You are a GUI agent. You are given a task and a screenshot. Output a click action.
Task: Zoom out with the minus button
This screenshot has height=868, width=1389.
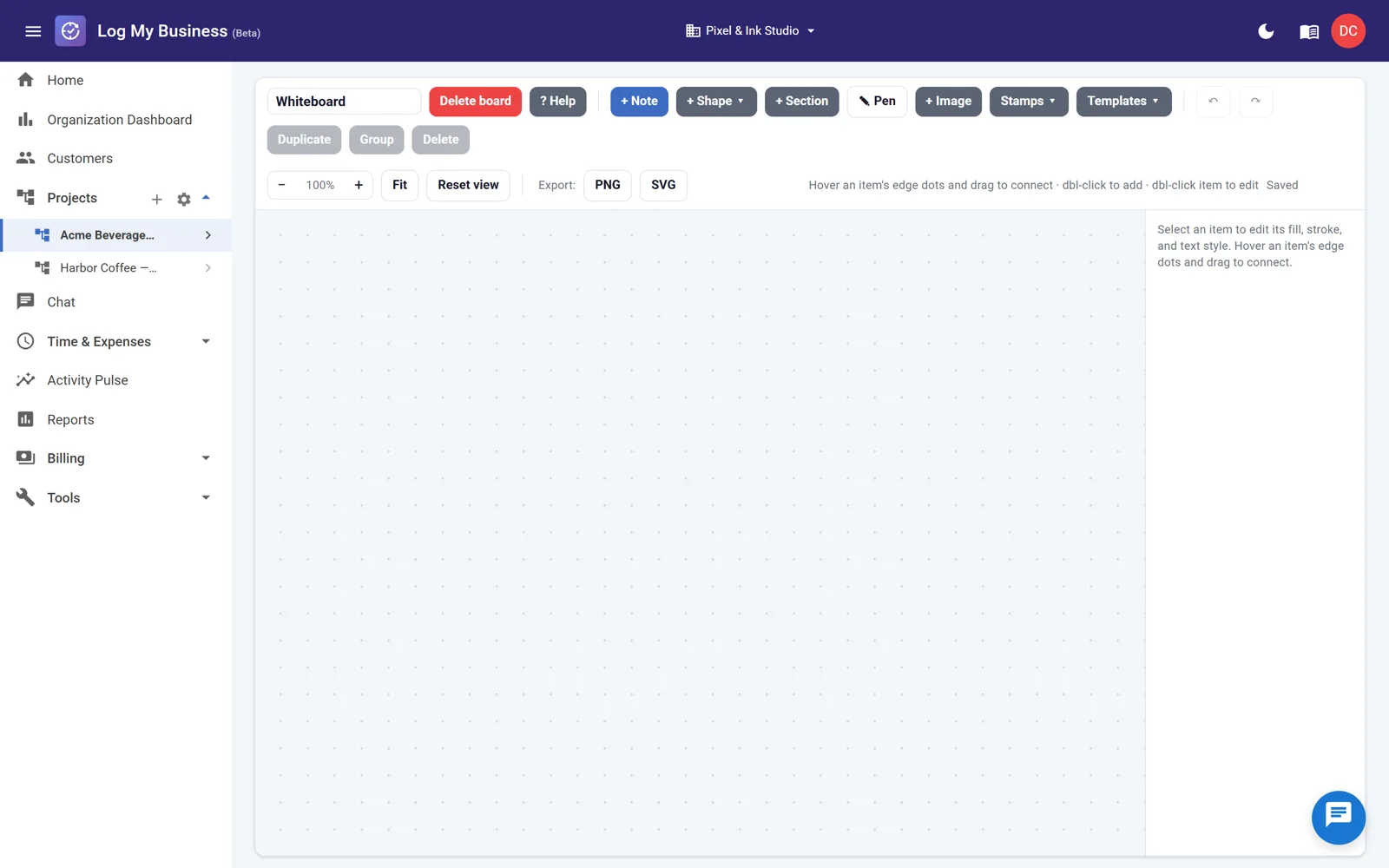281,185
